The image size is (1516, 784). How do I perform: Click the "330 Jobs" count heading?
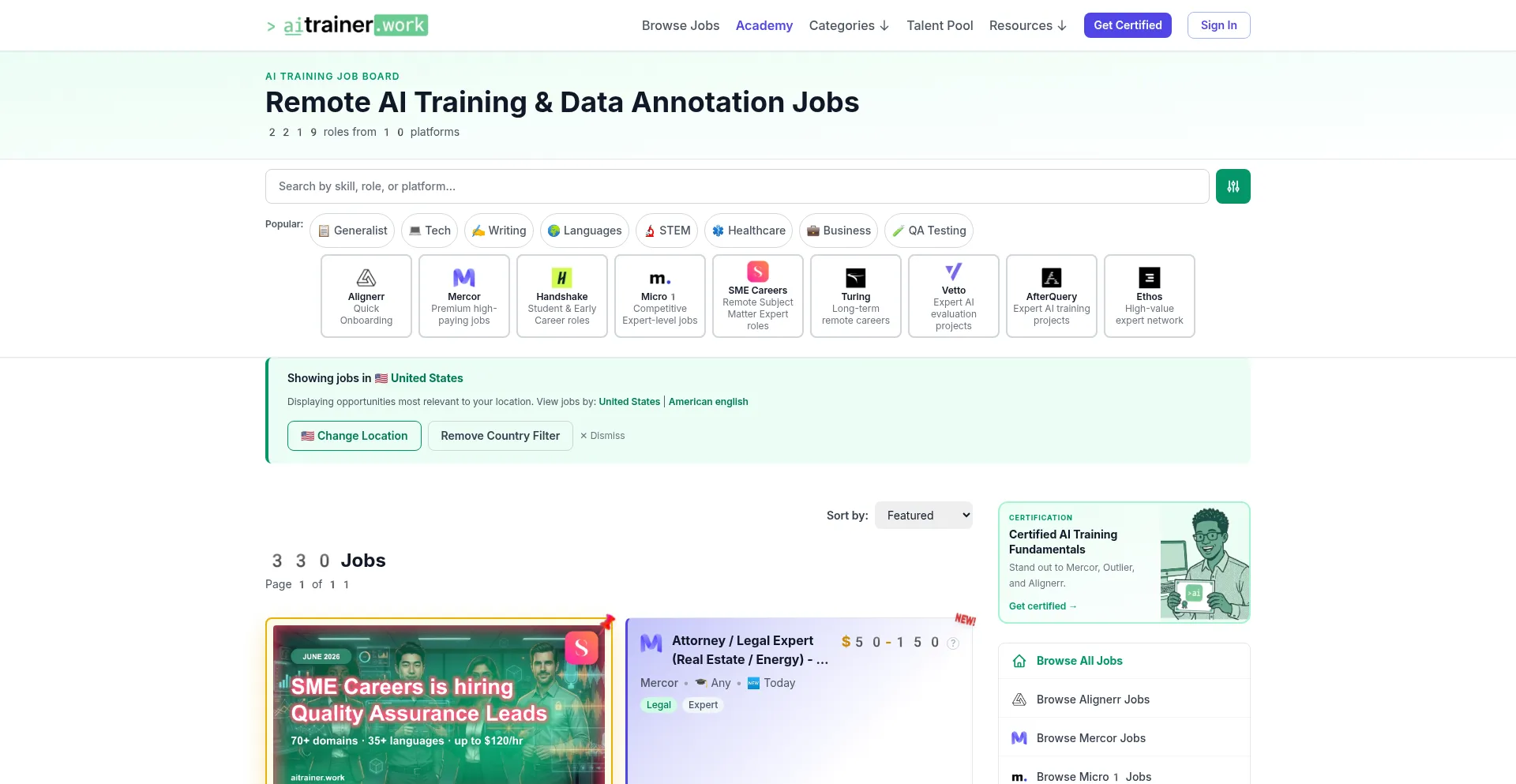[327, 561]
